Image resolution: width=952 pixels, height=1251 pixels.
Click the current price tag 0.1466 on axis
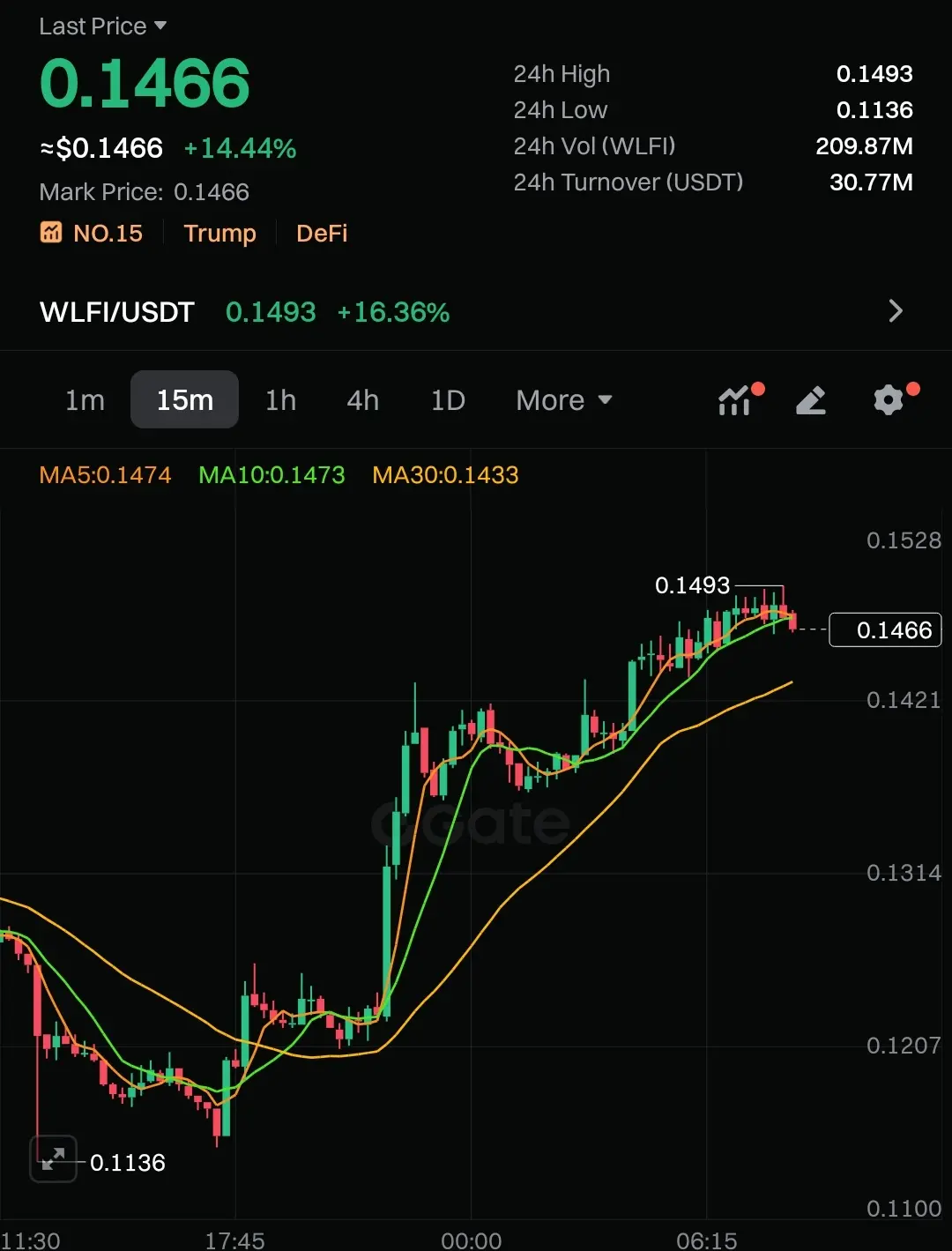click(x=885, y=629)
